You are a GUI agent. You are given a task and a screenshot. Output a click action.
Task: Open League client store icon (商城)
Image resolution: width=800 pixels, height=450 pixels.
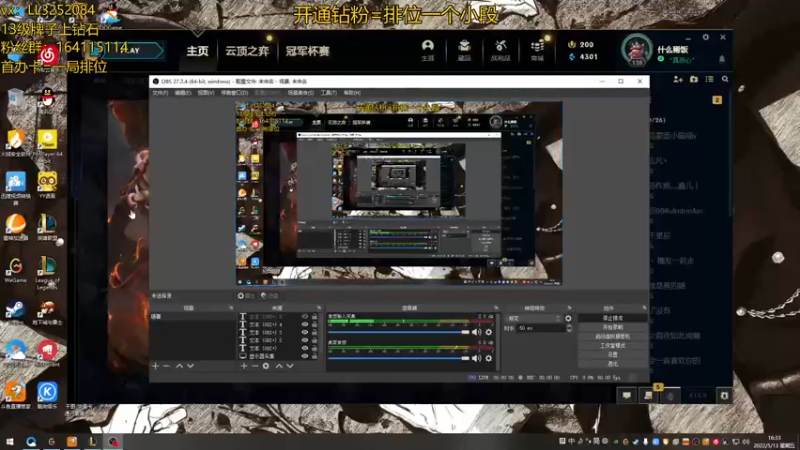pos(537,51)
